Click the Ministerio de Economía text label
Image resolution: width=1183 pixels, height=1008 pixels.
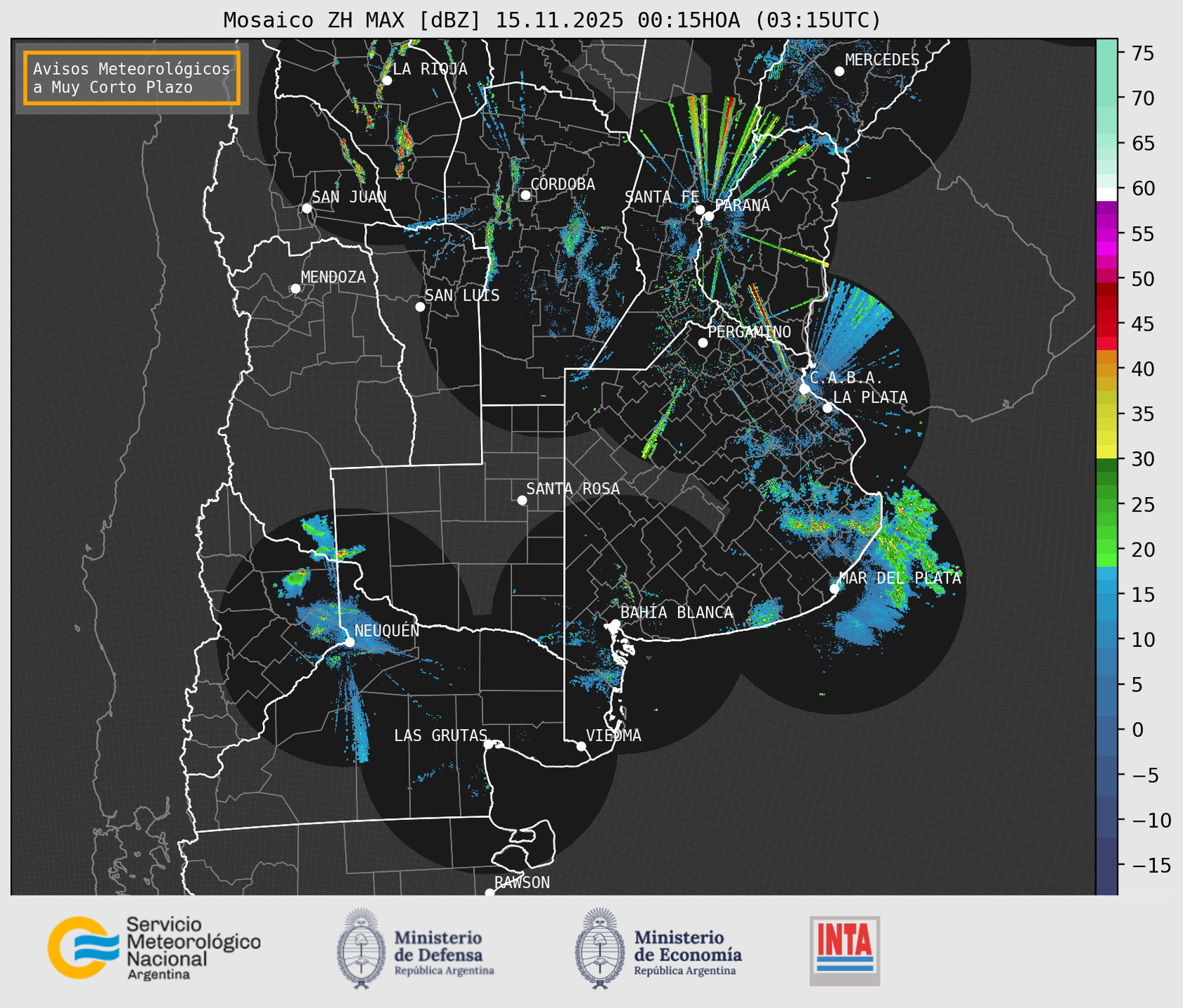point(687,946)
